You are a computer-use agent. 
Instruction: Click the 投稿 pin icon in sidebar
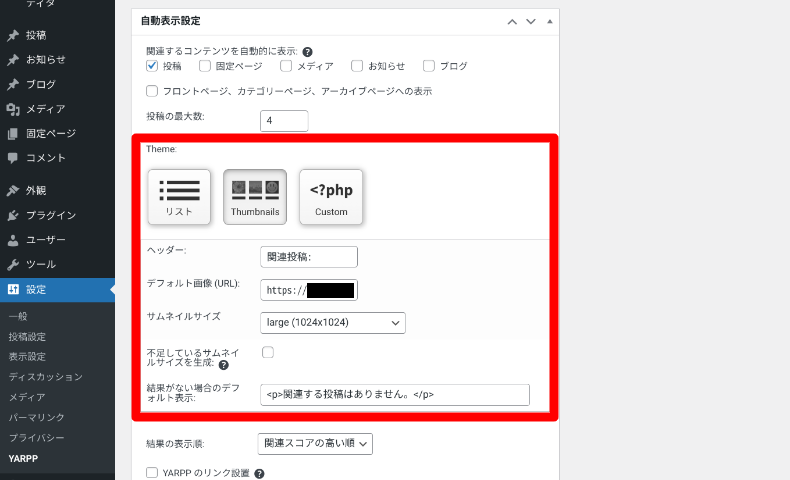tap(13, 35)
